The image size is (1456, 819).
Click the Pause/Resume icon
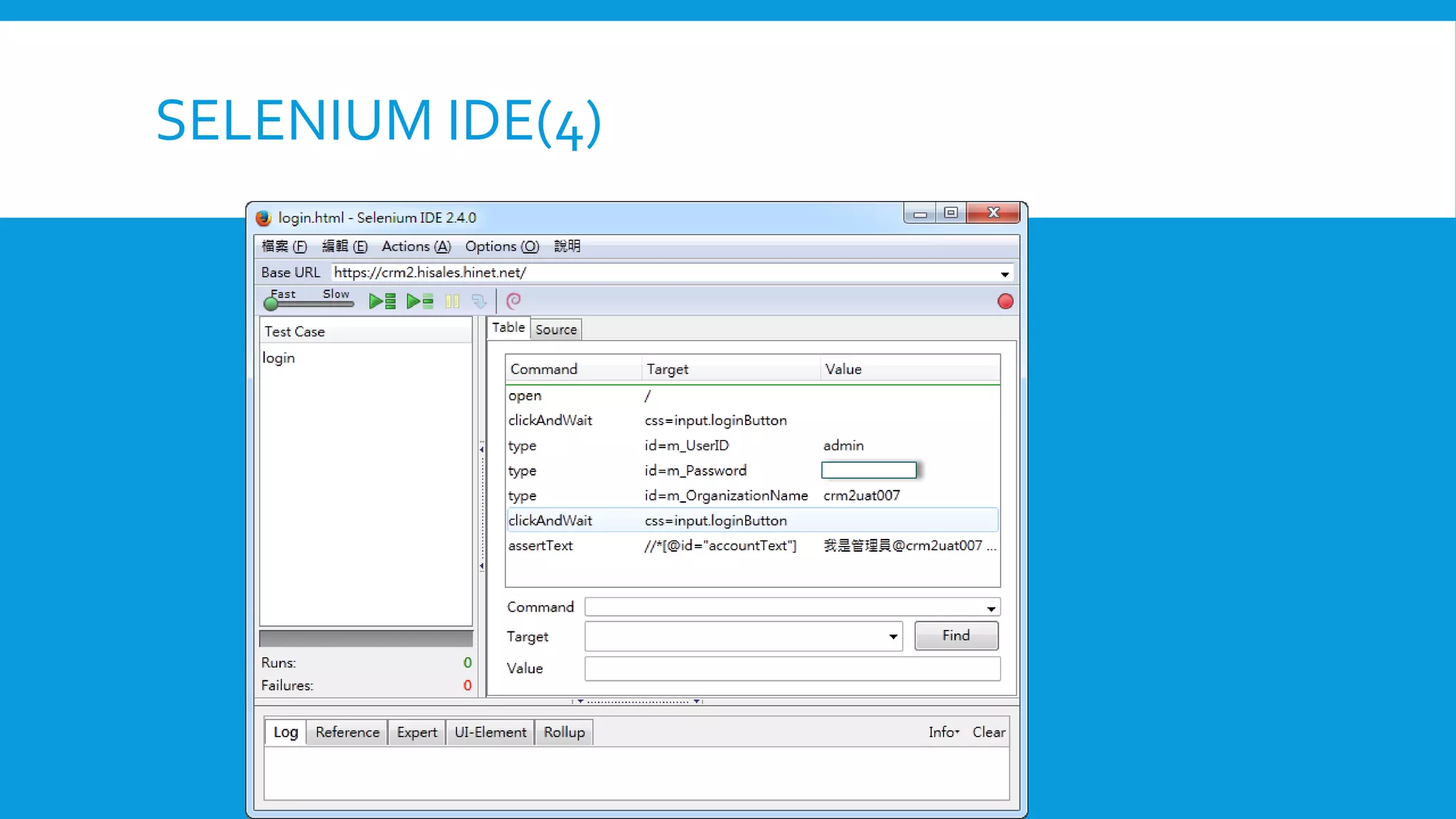coord(452,301)
